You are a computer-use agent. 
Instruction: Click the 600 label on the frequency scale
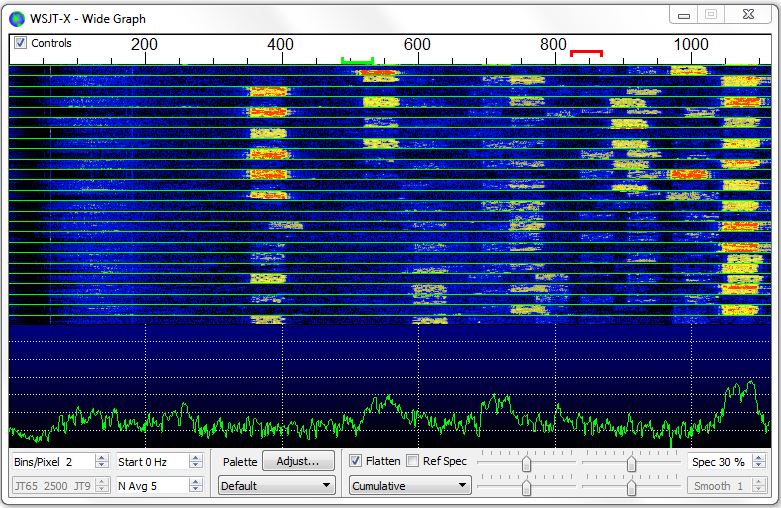click(417, 45)
